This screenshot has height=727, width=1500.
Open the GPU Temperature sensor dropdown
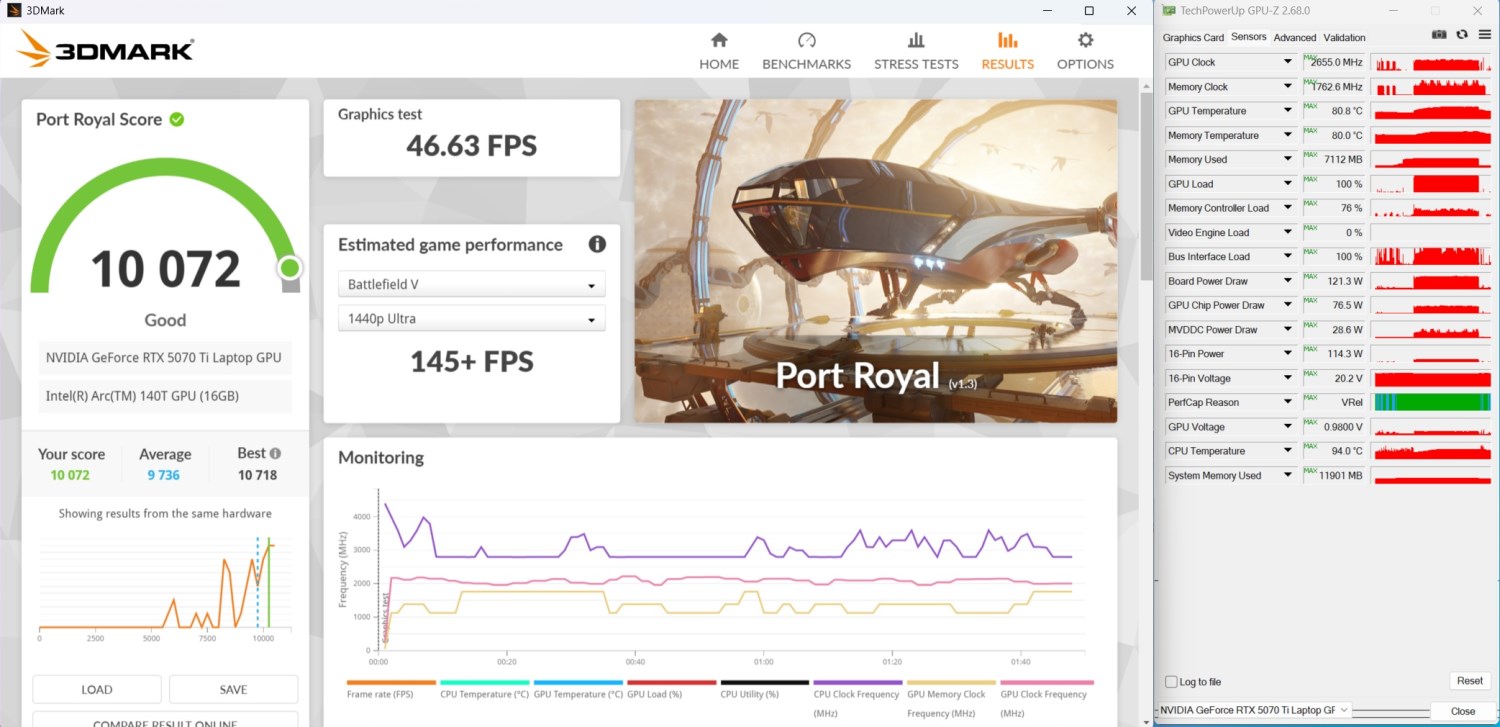coord(1288,111)
